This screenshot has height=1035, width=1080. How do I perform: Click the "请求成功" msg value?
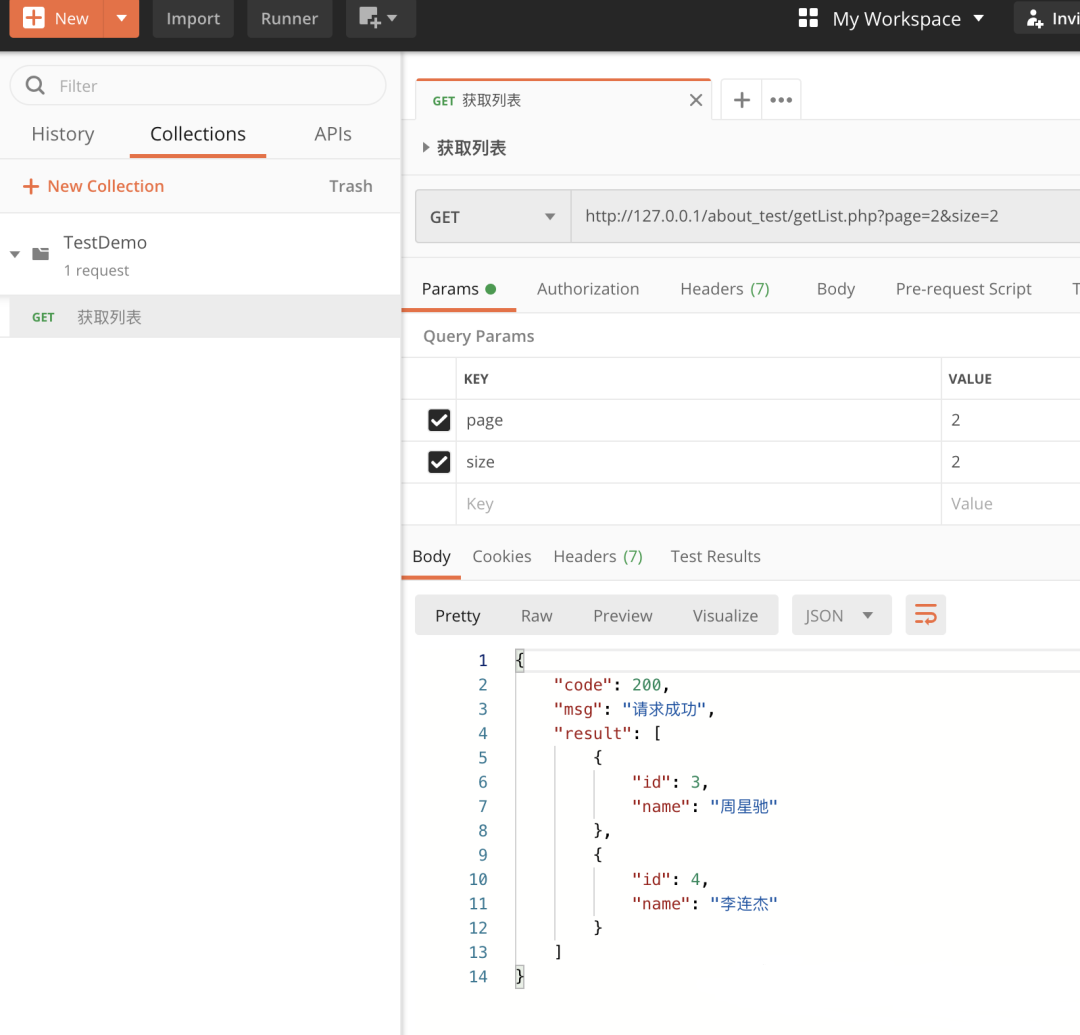click(664, 709)
